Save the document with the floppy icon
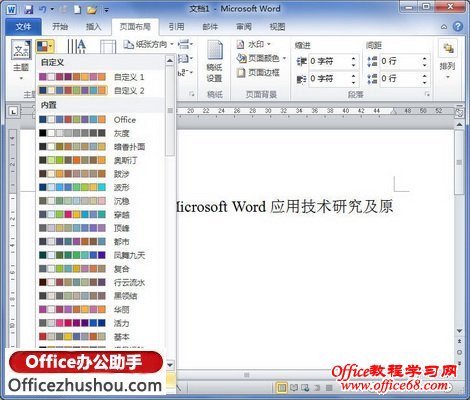This screenshot has height=400, width=470. click(29, 9)
